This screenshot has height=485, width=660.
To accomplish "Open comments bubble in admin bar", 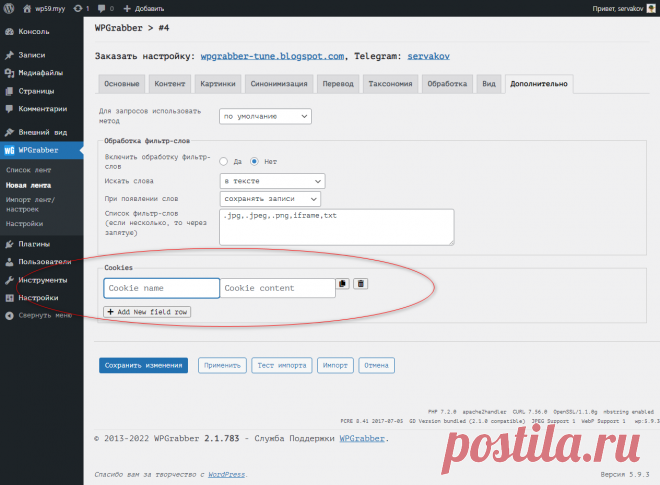I will coord(105,8).
